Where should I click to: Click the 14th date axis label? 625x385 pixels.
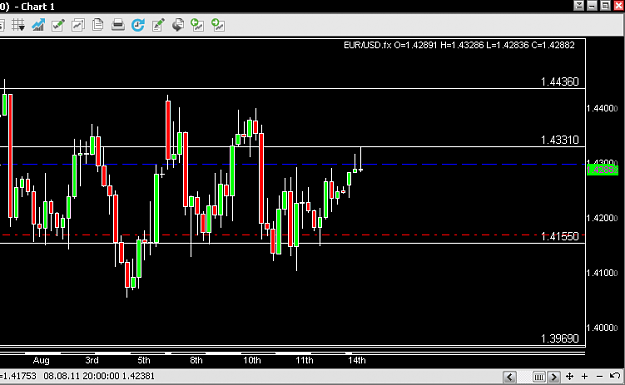tap(357, 360)
